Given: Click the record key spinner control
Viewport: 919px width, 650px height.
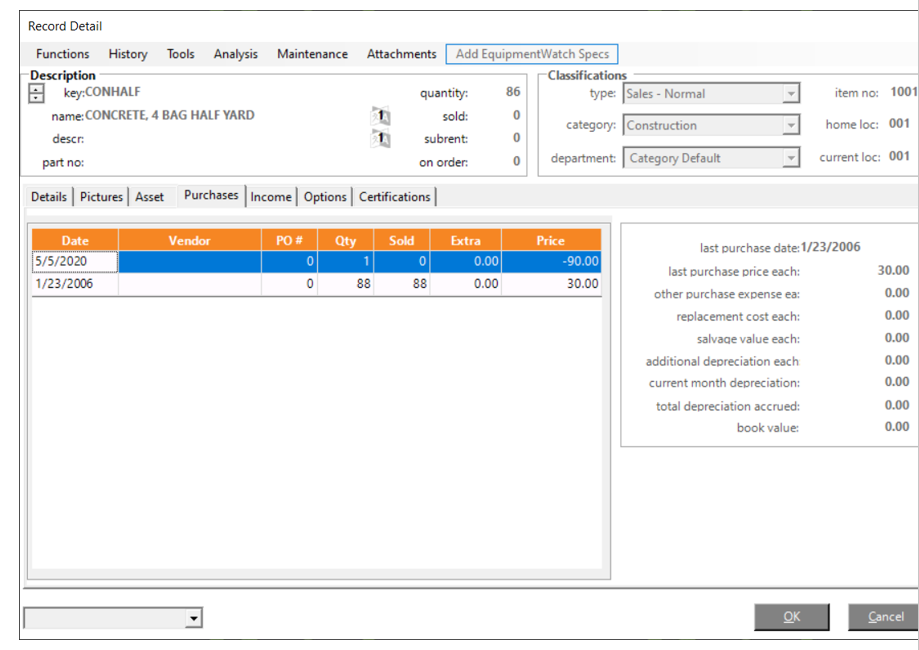Looking at the screenshot, I should [37, 93].
